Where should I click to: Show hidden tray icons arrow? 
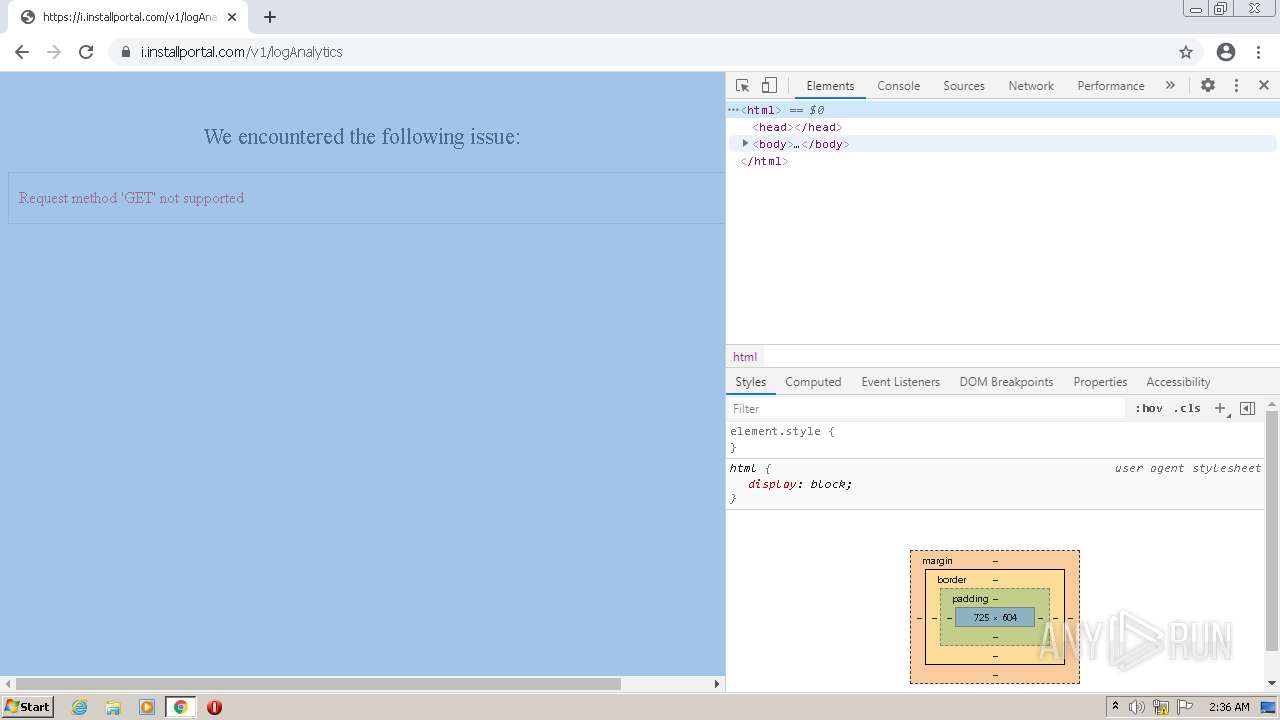[x=1115, y=707]
